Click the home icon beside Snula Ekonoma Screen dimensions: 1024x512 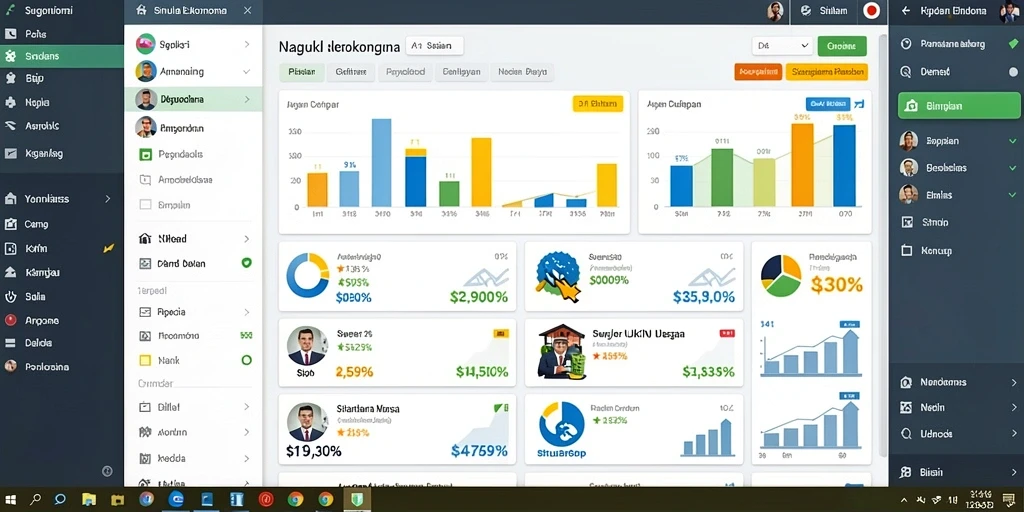141,10
